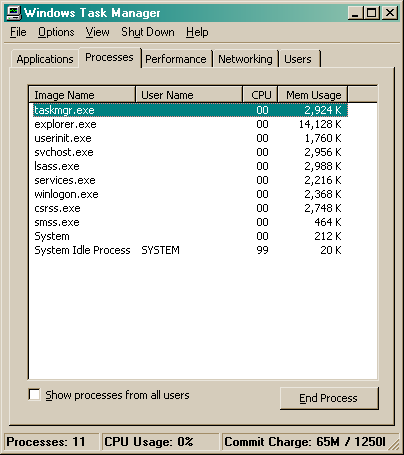Click the 464 K memory value
This screenshot has height=455, width=404.
pos(328,222)
